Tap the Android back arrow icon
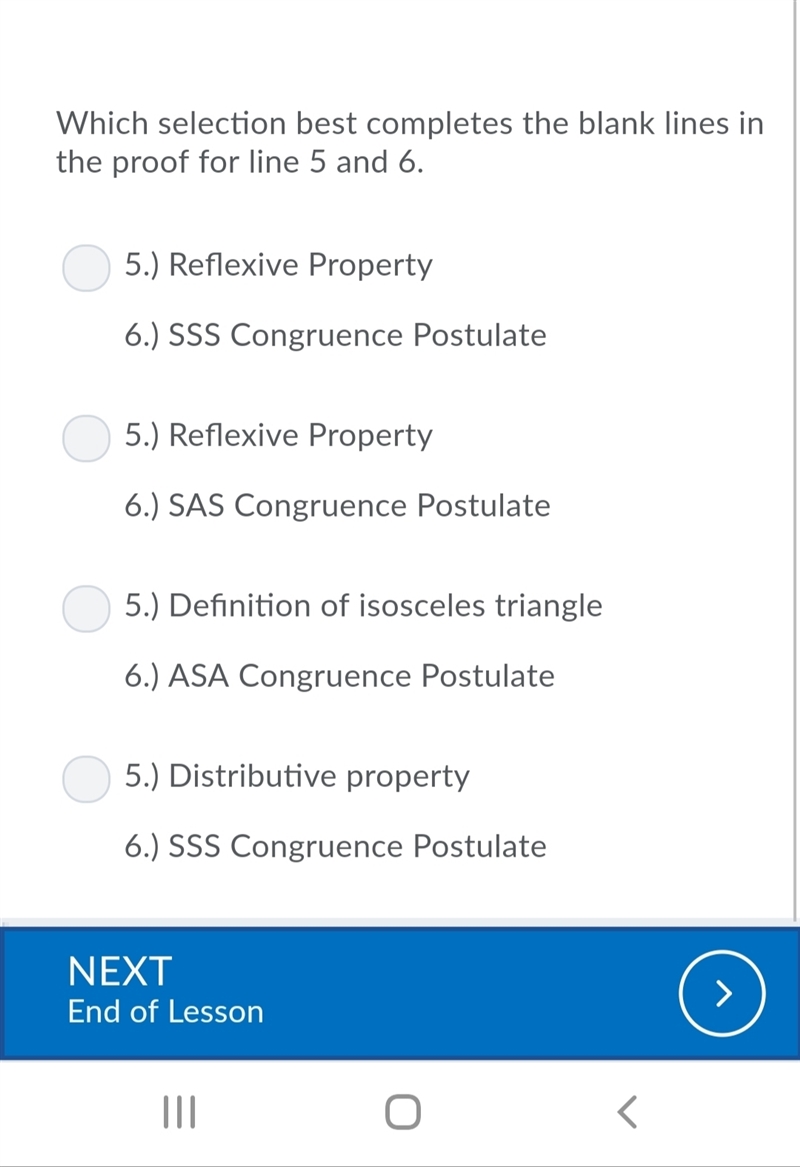This screenshot has height=1167, width=800. 627,1112
